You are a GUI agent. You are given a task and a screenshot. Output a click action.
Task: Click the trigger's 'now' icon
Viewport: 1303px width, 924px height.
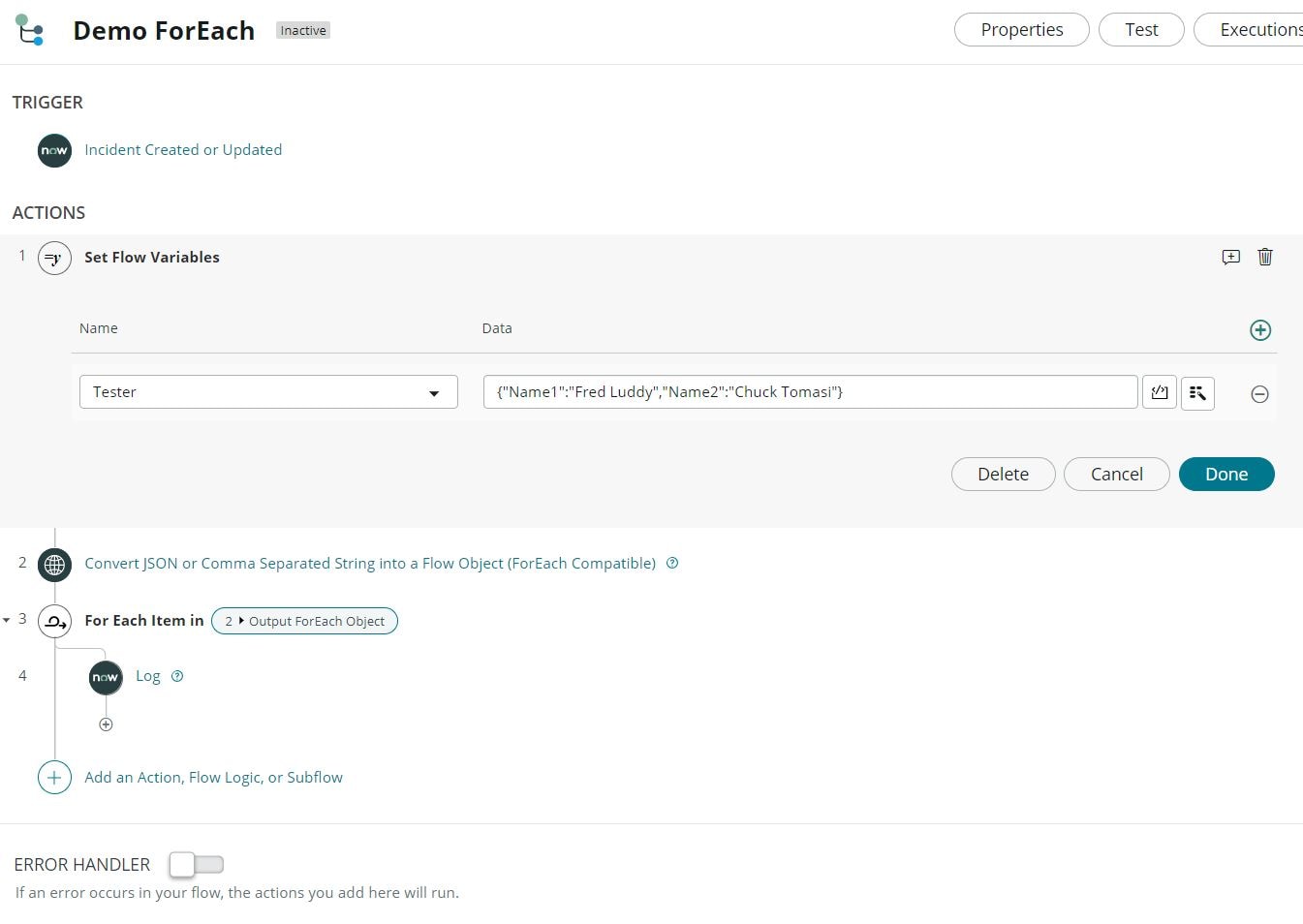54,150
